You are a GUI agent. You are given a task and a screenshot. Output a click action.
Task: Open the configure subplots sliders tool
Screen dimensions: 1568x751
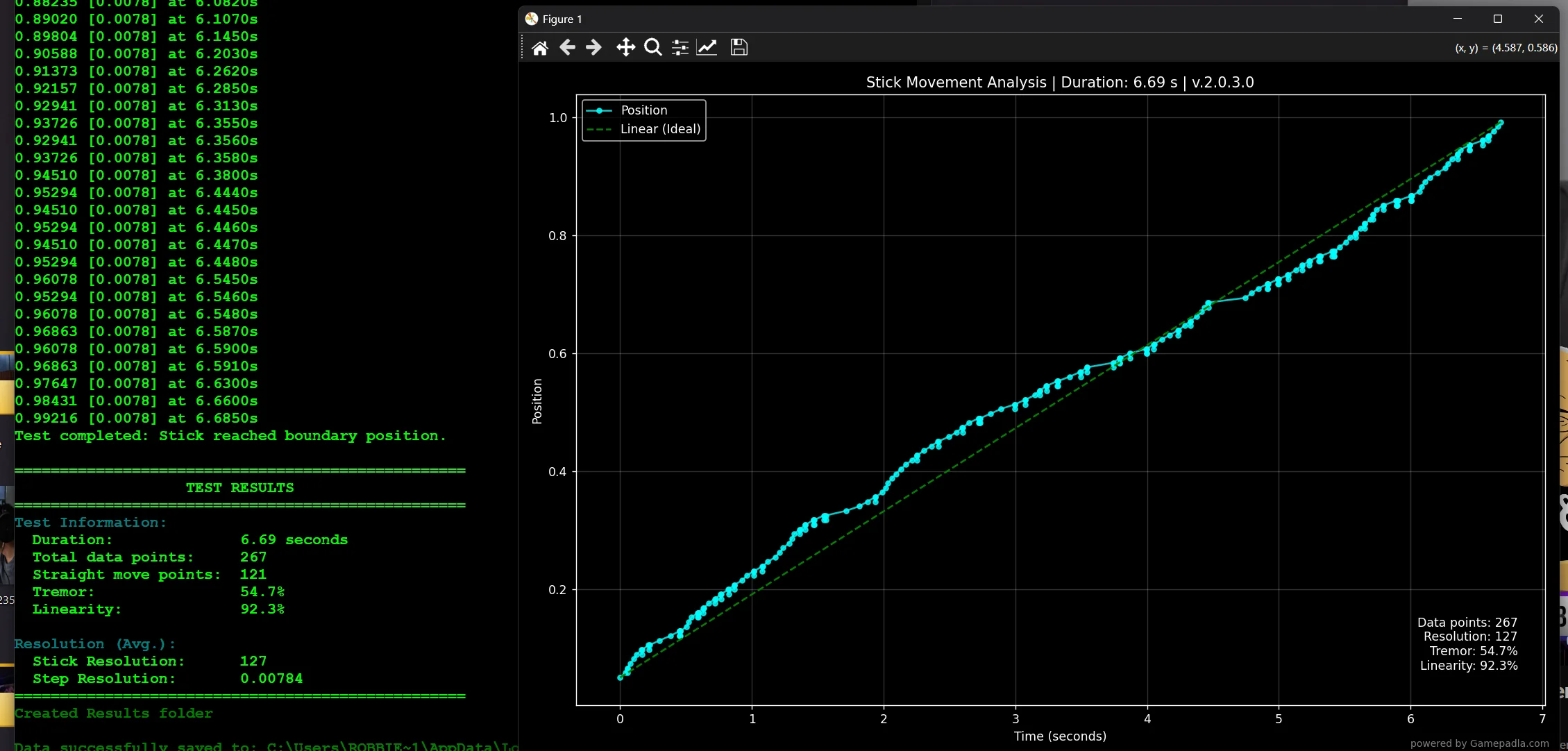point(680,47)
